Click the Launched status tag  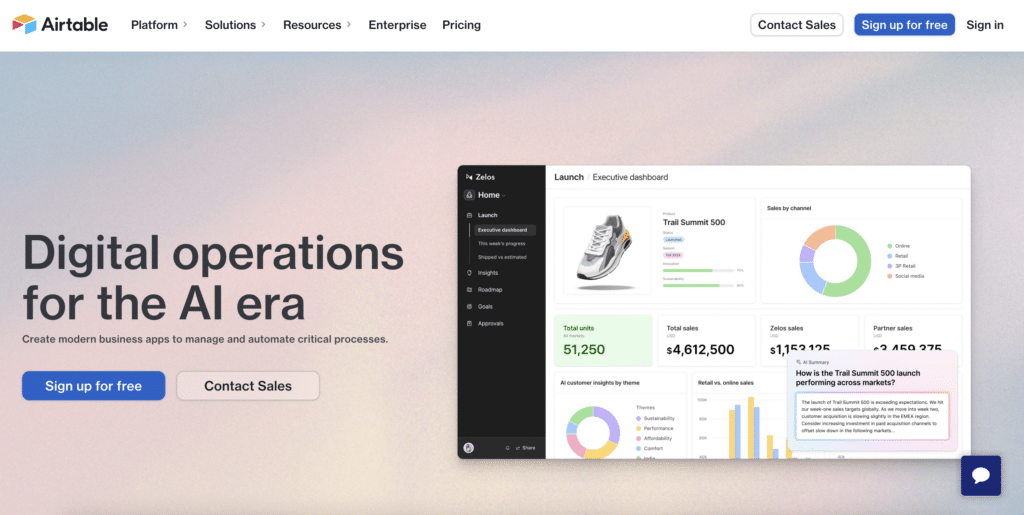pos(673,240)
